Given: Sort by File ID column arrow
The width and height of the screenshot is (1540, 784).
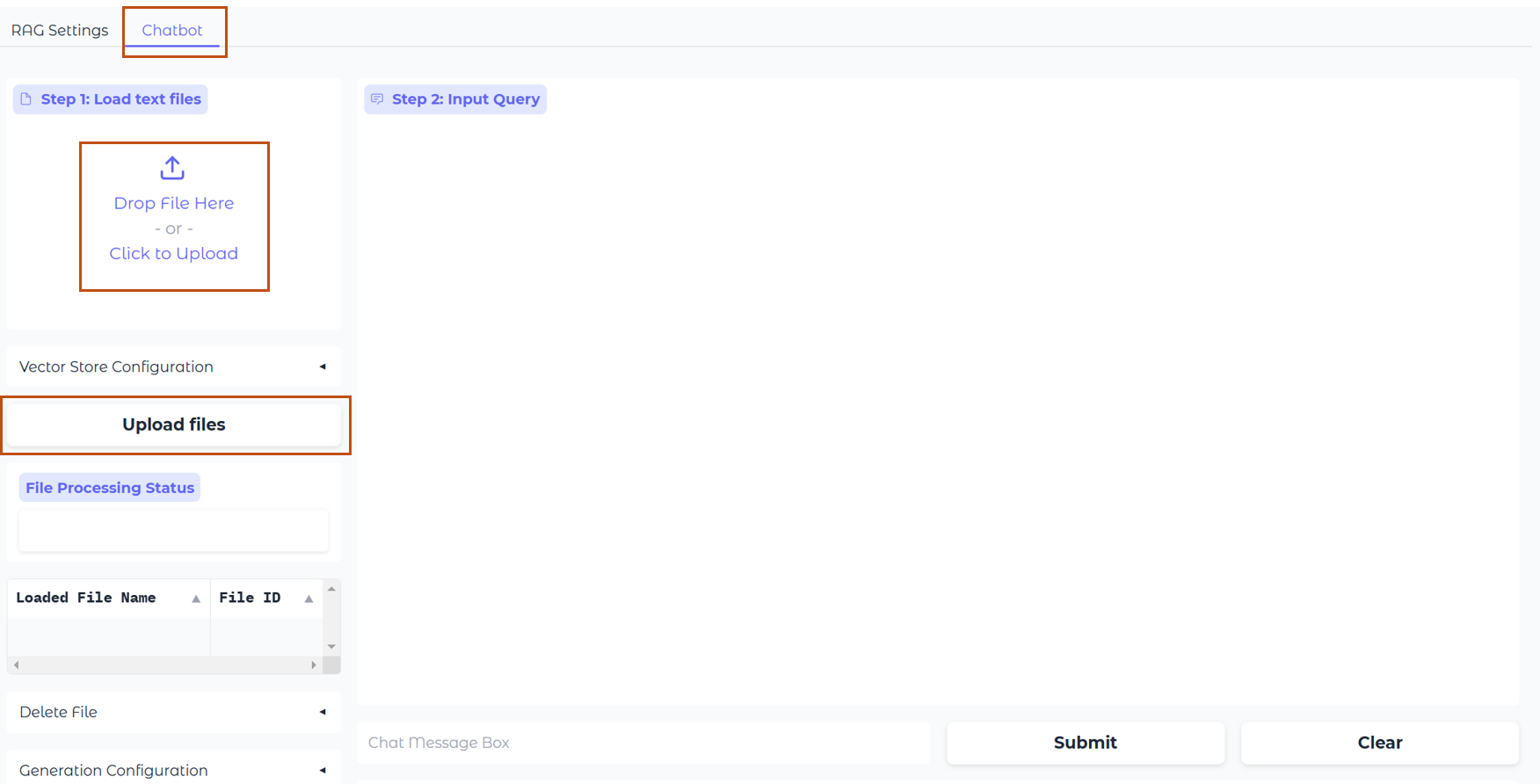Looking at the screenshot, I should [x=309, y=599].
